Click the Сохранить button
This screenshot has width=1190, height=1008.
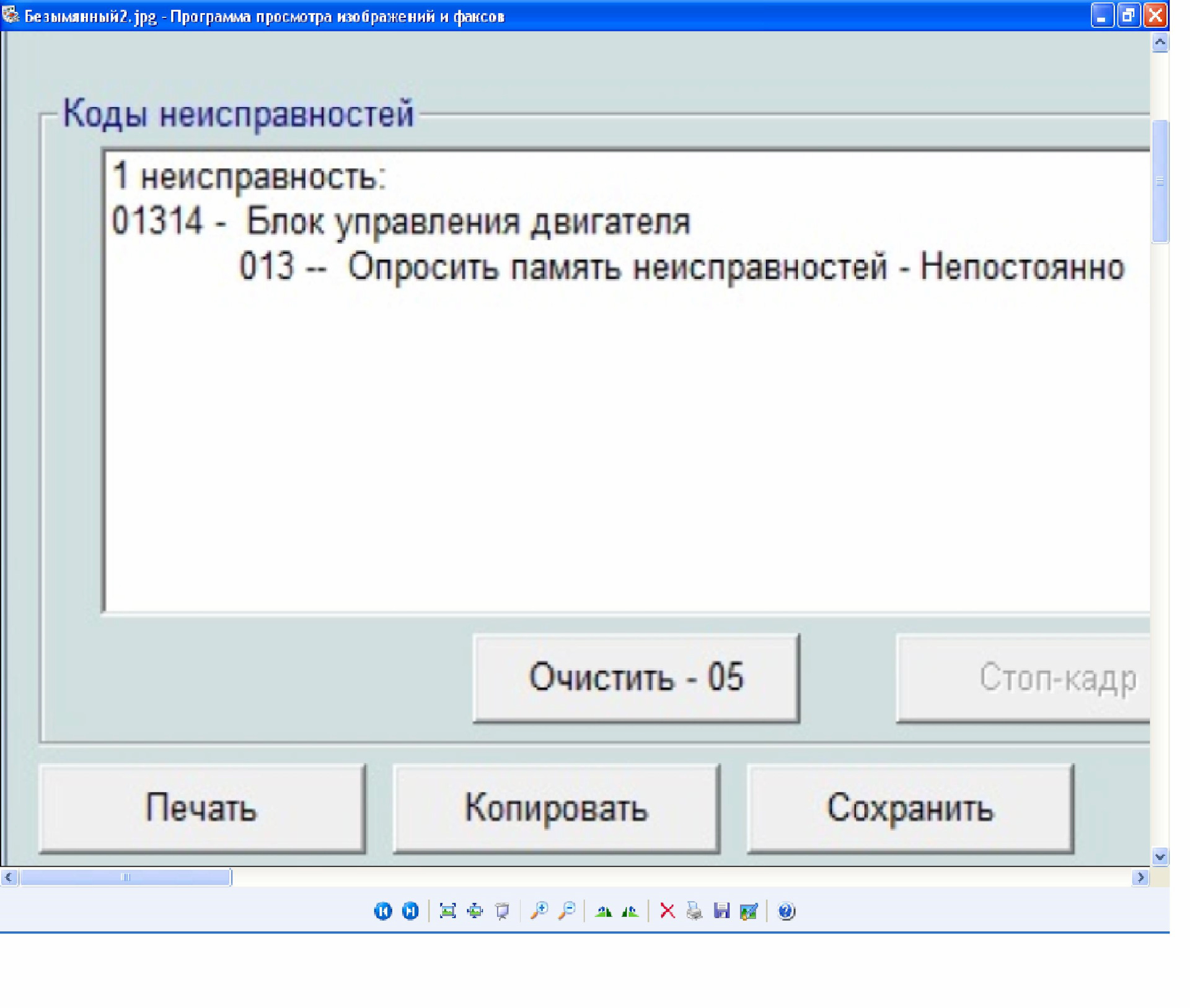pos(910,809)
